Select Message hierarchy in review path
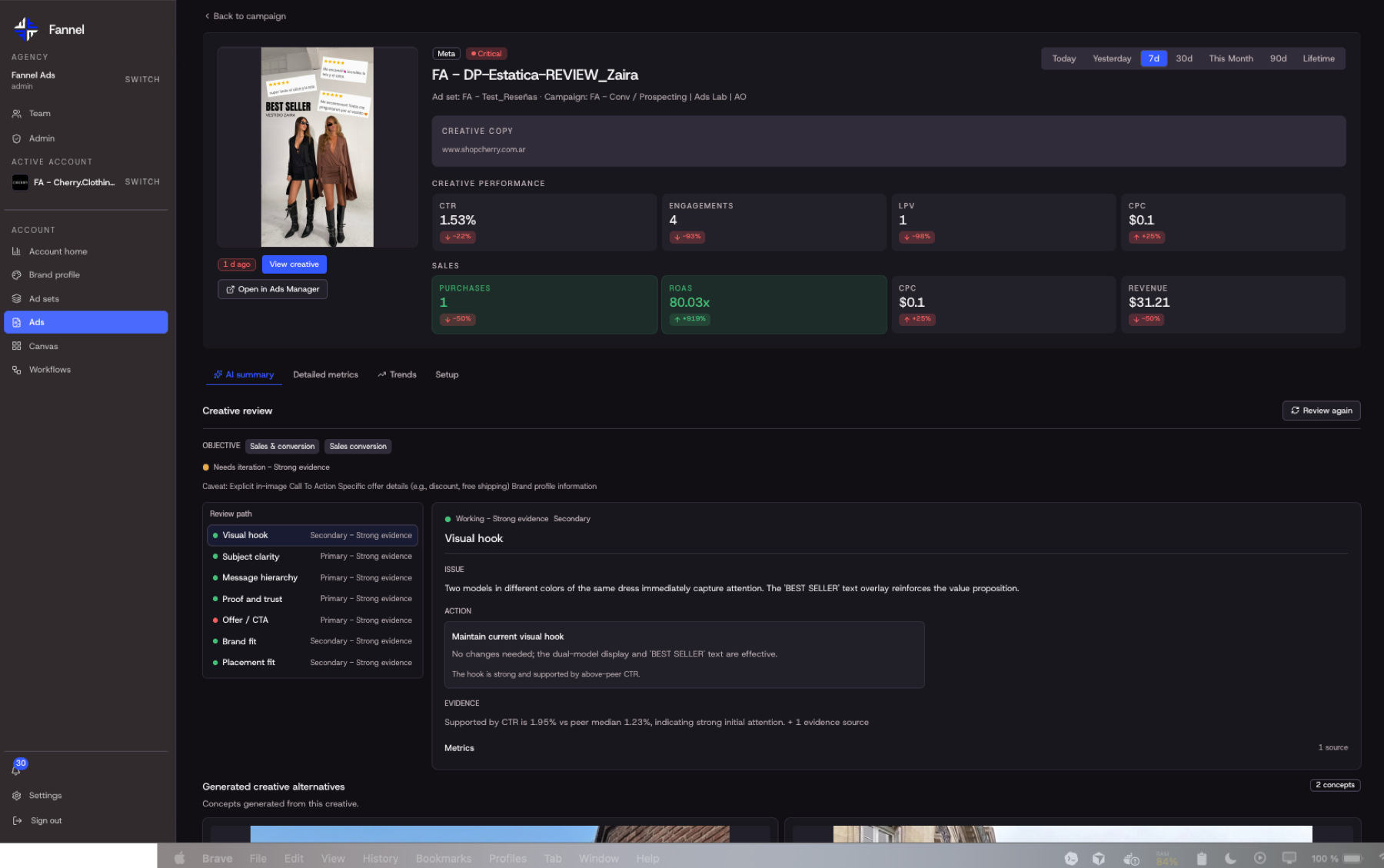 click(313, 577)
